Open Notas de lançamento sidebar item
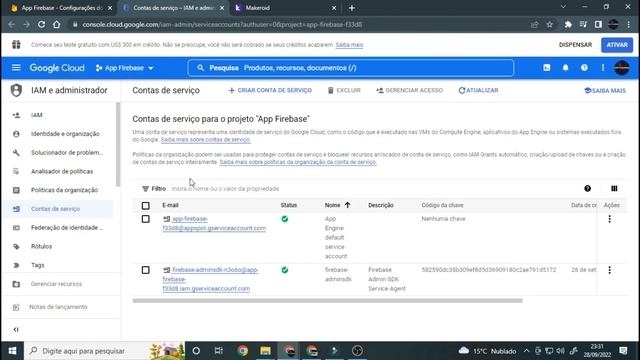 58,307
